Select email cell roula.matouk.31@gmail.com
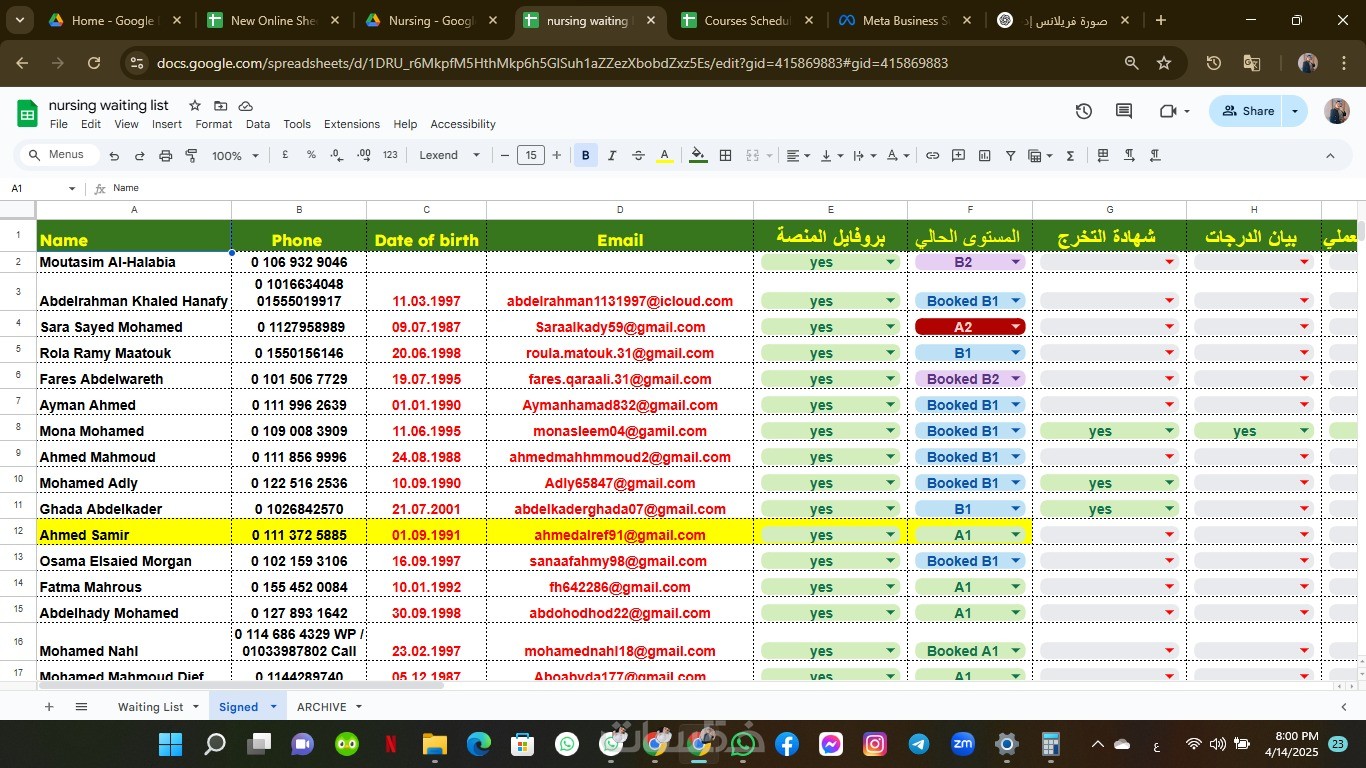Image resolution: width=1366 pixels, height=768 pixels. coord(620,353)
